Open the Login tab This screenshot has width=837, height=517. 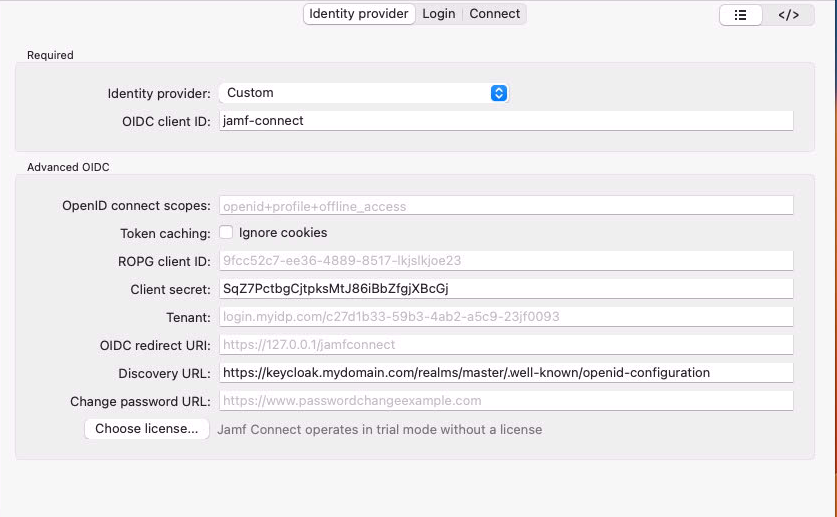point(439,14)
